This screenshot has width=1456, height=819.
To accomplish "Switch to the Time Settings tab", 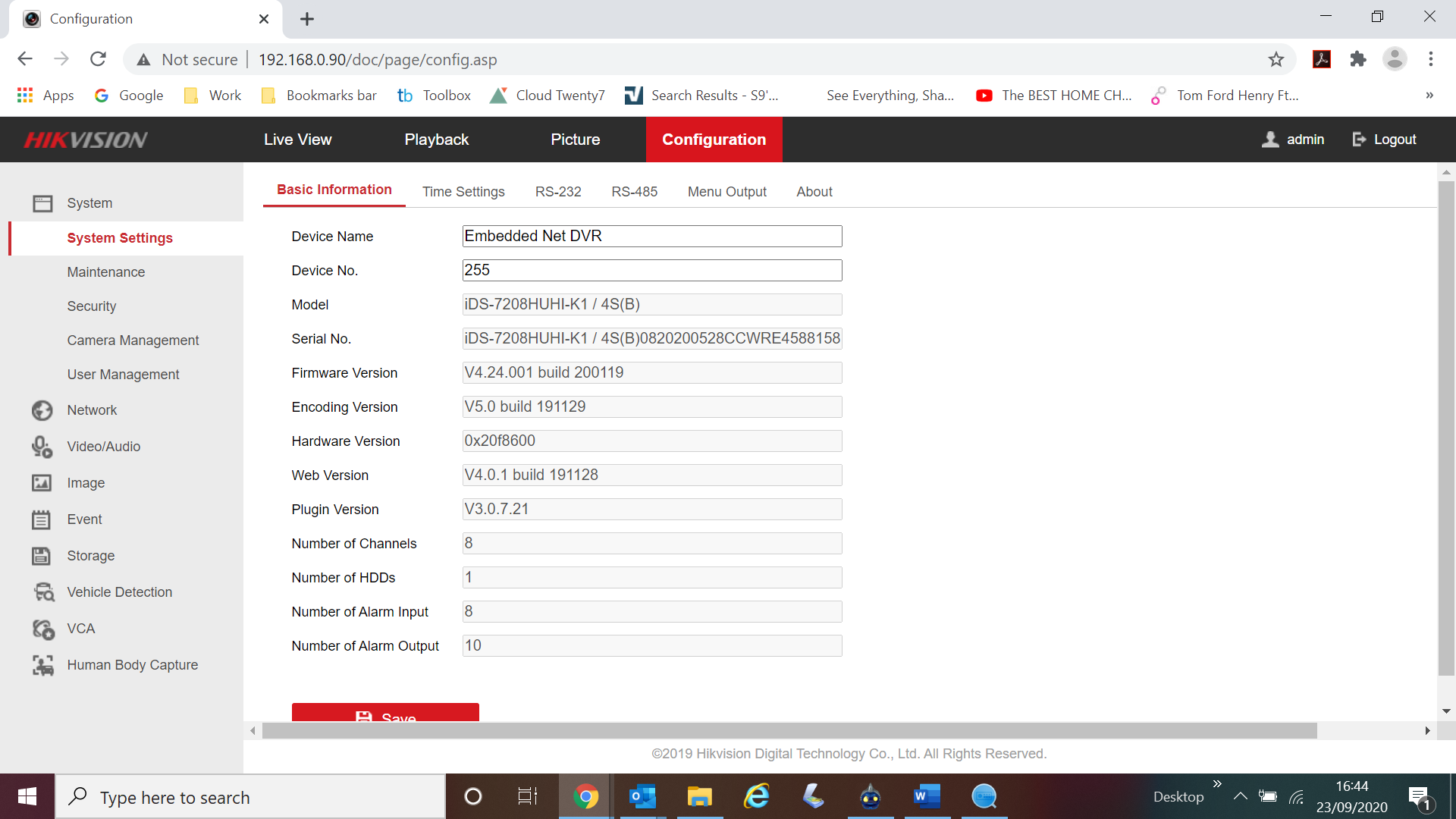I will [x=463, y=192].
